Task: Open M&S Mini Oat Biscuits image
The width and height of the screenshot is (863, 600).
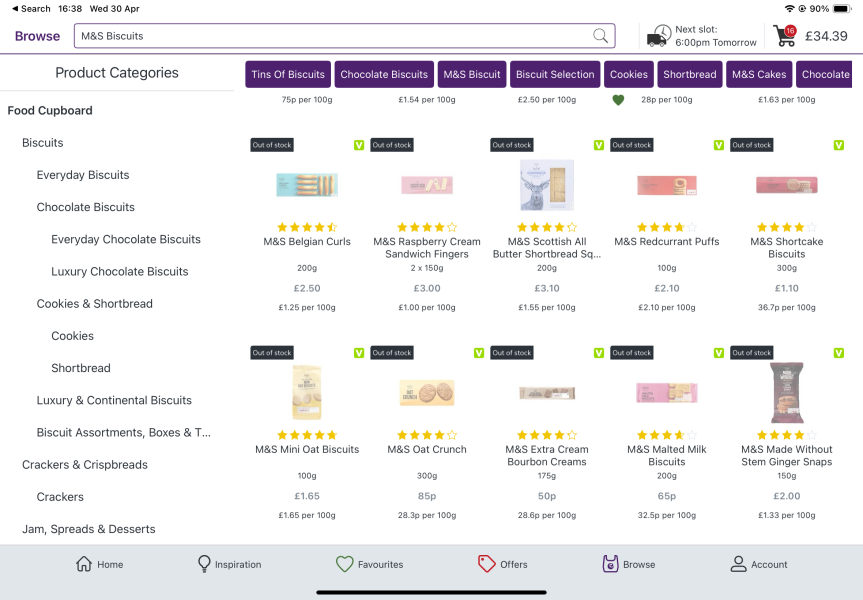Action: (x=307, y=392)
